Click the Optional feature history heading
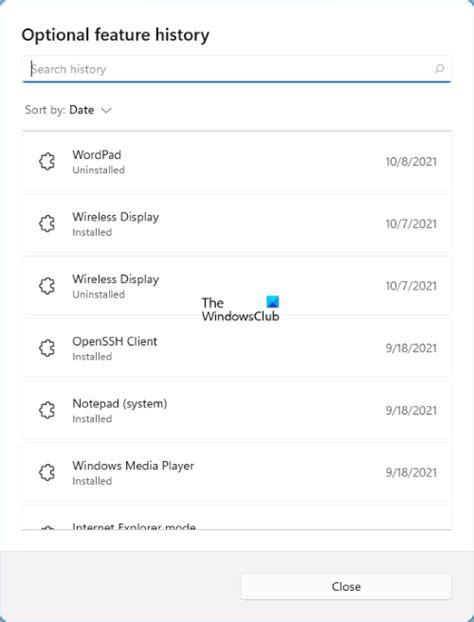 [115, 35]
